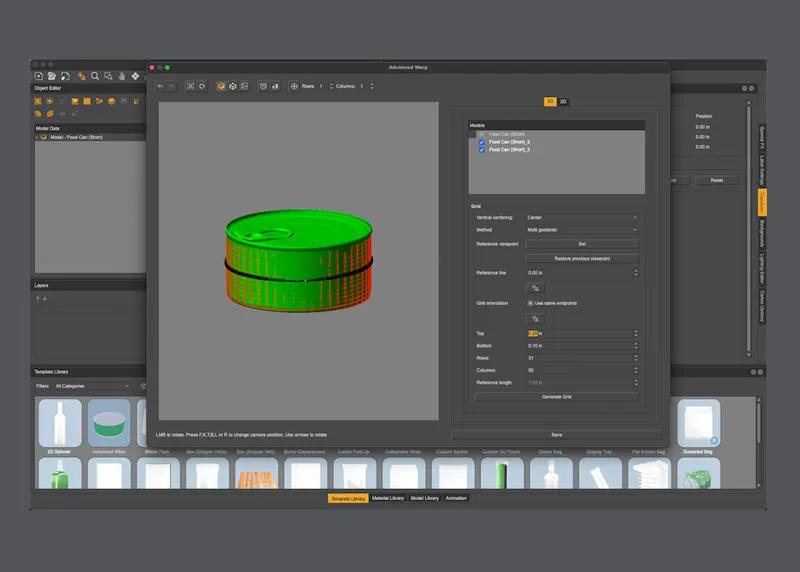Click the bar chart icon in warp toolbar
The width and height of the screenshot is (800, 572).
pos(275,86)
